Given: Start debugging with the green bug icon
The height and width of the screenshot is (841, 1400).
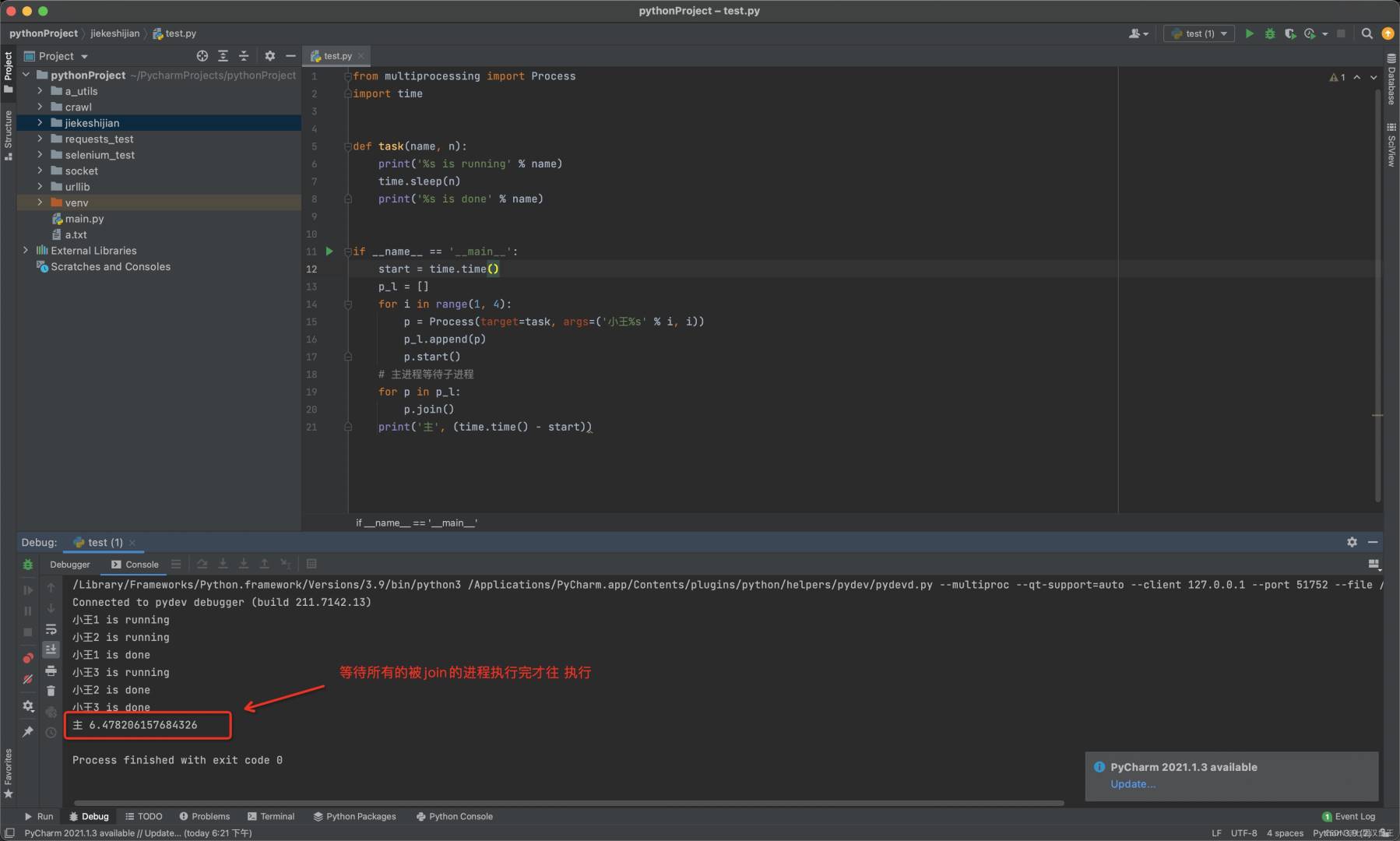Looking at the screenshot, I should pyautogui.click(x=1269, y=33).
